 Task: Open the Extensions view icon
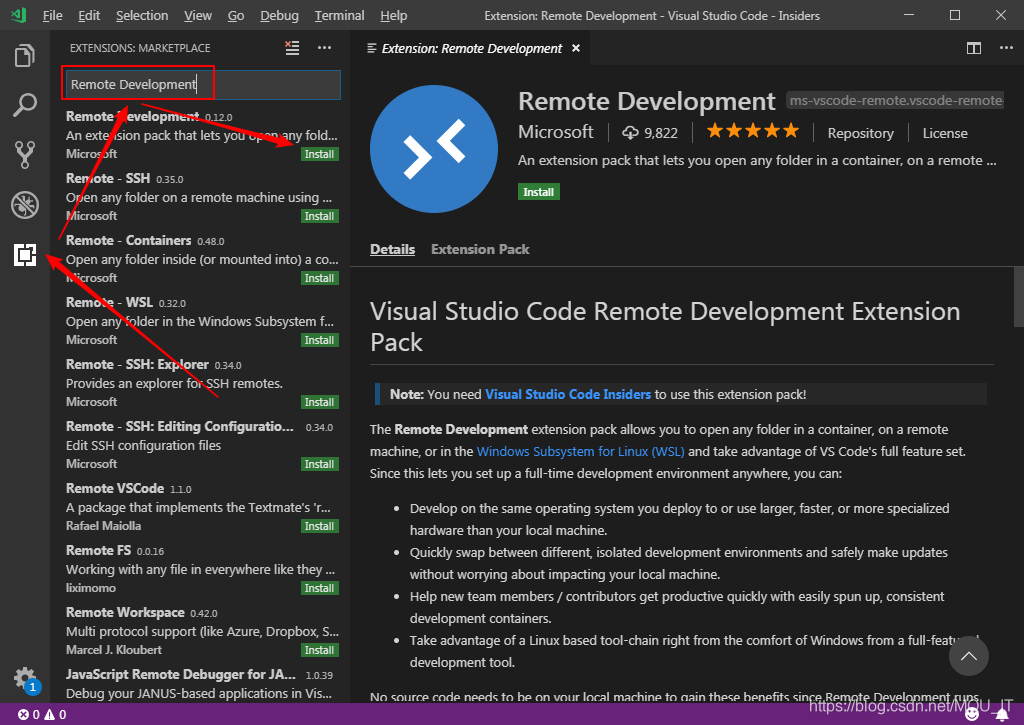click(x=25, y=255)
